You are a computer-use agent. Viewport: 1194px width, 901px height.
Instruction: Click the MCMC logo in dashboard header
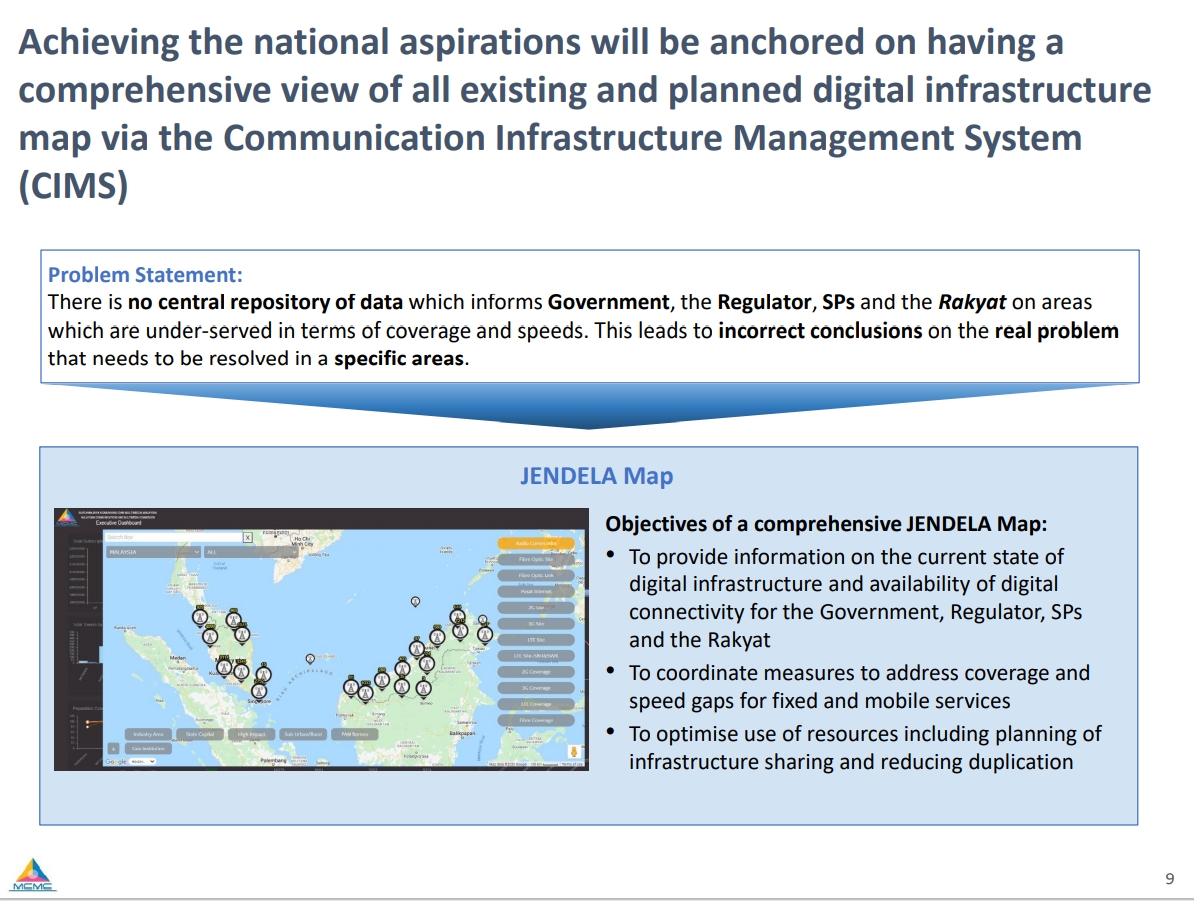(x=66, y=517)
